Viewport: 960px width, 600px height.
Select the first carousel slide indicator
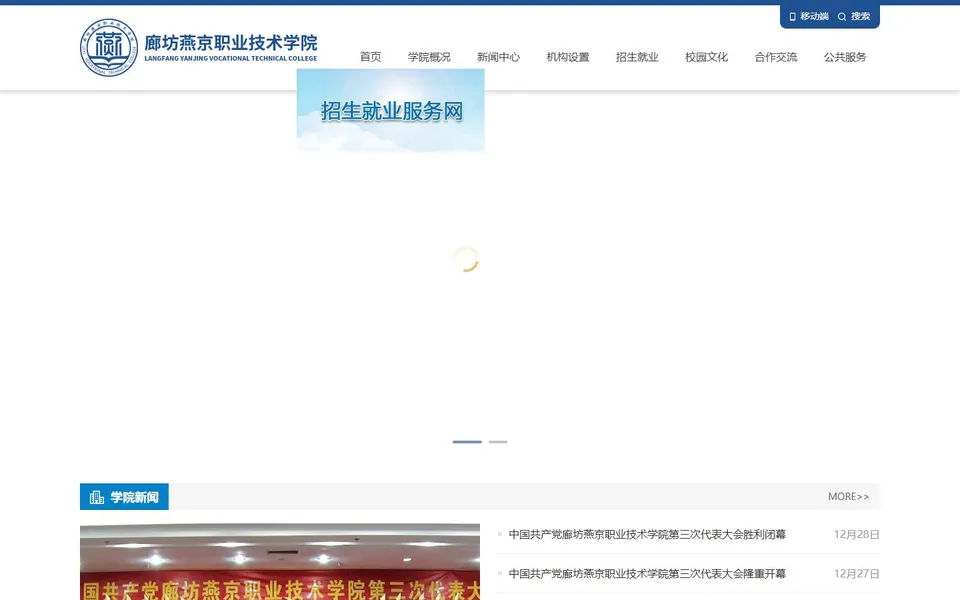pyautogui.click(x=467, y=441)
